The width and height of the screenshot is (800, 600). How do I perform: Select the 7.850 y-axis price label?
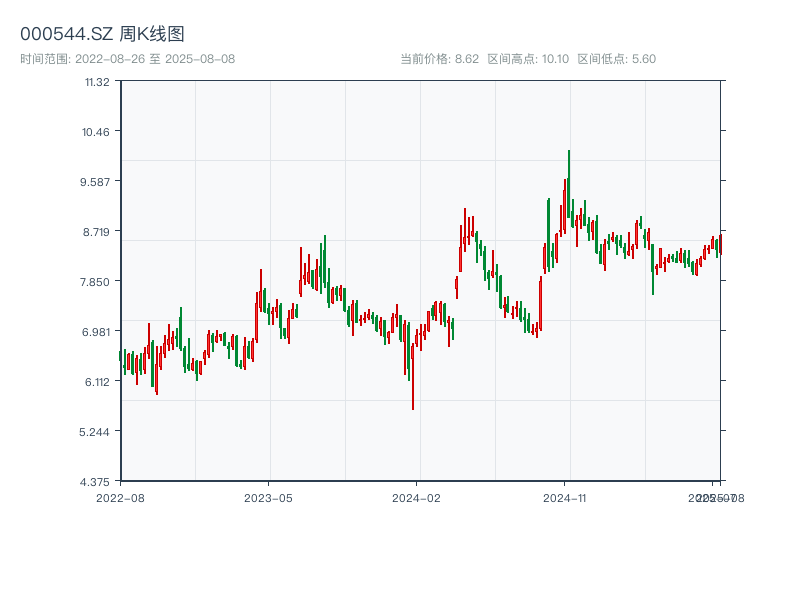pyautogui.click(x=97, y=282)
